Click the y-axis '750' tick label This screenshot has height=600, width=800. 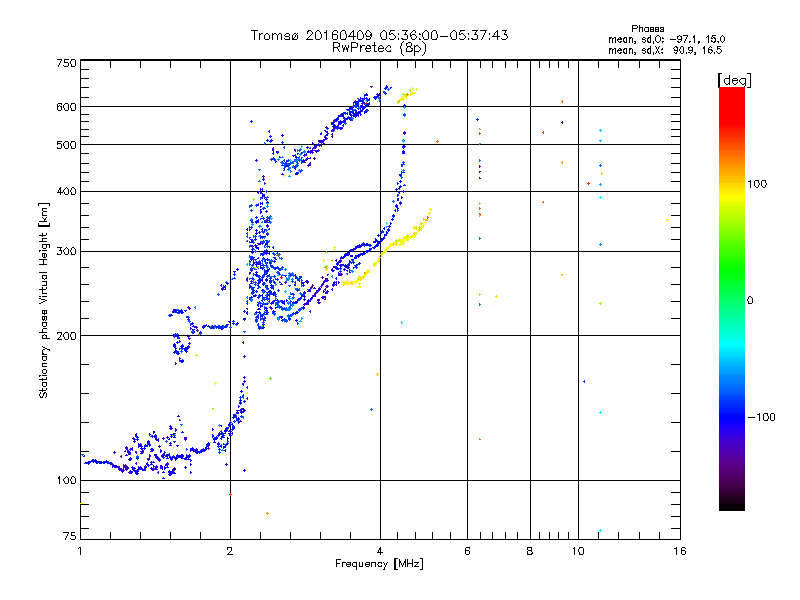click(x=66, y=63)
